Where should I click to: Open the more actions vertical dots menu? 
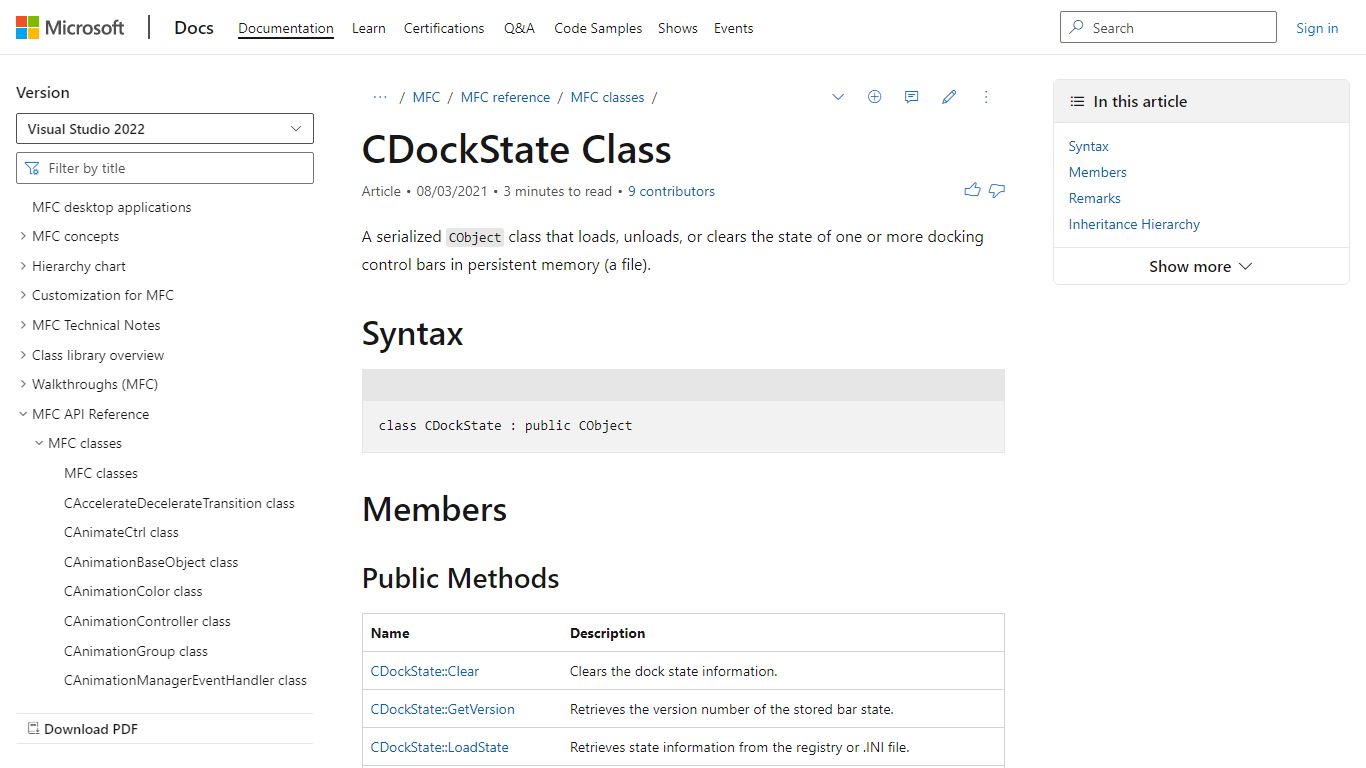pyautogui.click(x=986, y=97)
